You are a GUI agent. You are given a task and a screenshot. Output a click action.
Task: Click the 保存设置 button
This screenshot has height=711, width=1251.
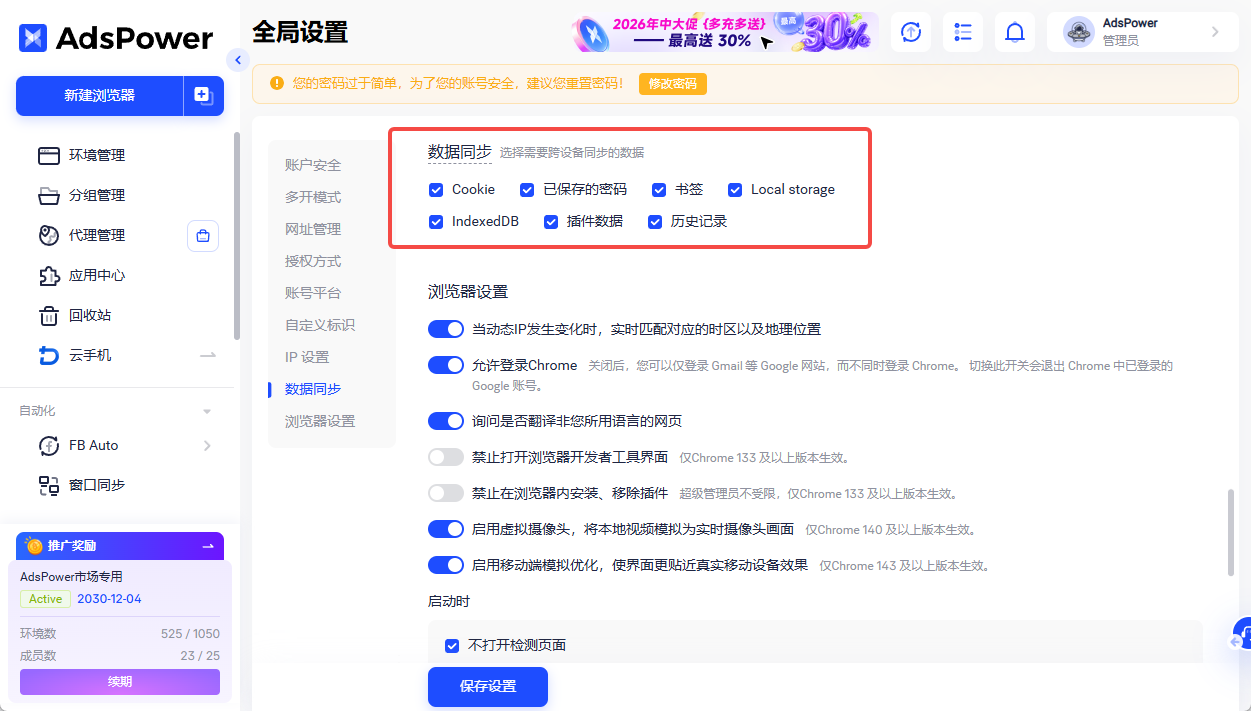pyautogui.click(x=488, y=687)
